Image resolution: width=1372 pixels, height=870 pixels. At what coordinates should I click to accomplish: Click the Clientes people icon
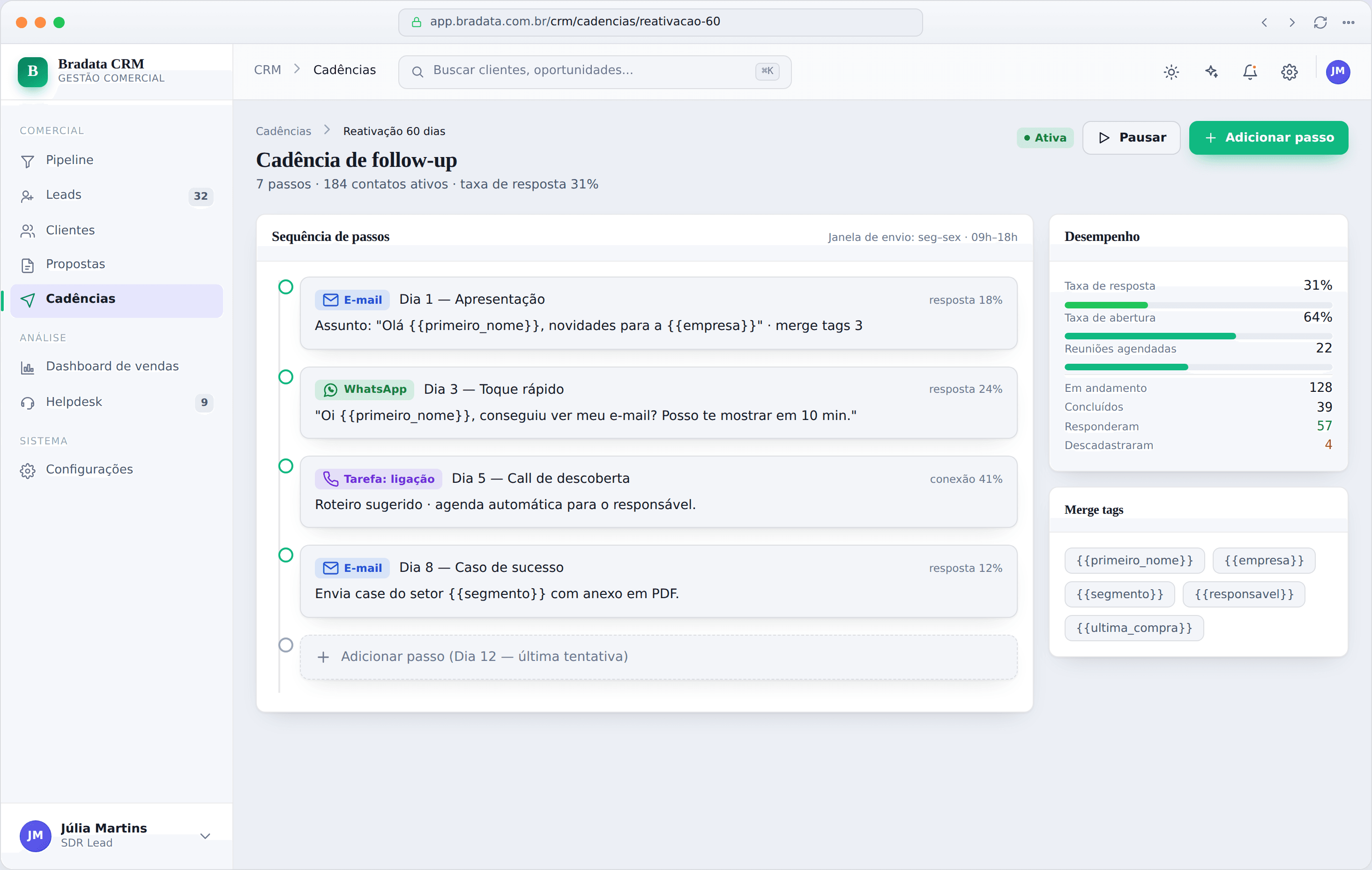27,231
